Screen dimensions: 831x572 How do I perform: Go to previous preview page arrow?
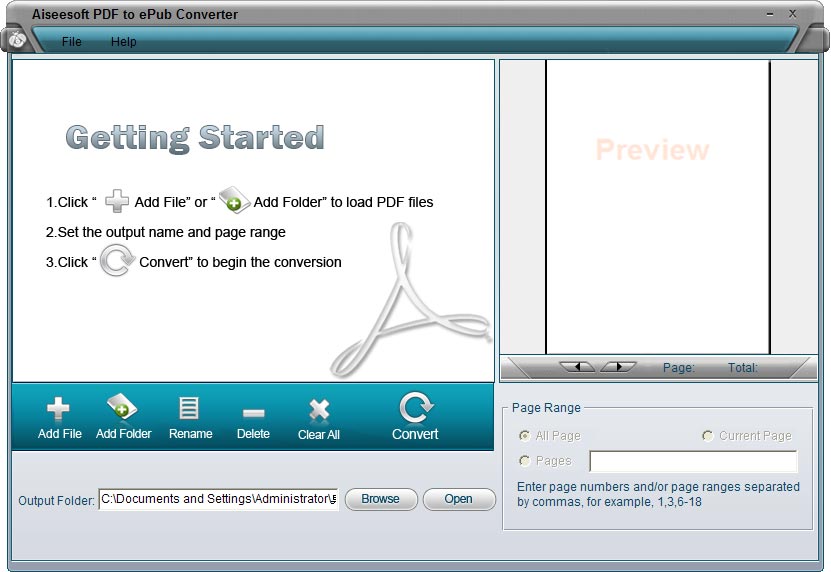(577, 367)
